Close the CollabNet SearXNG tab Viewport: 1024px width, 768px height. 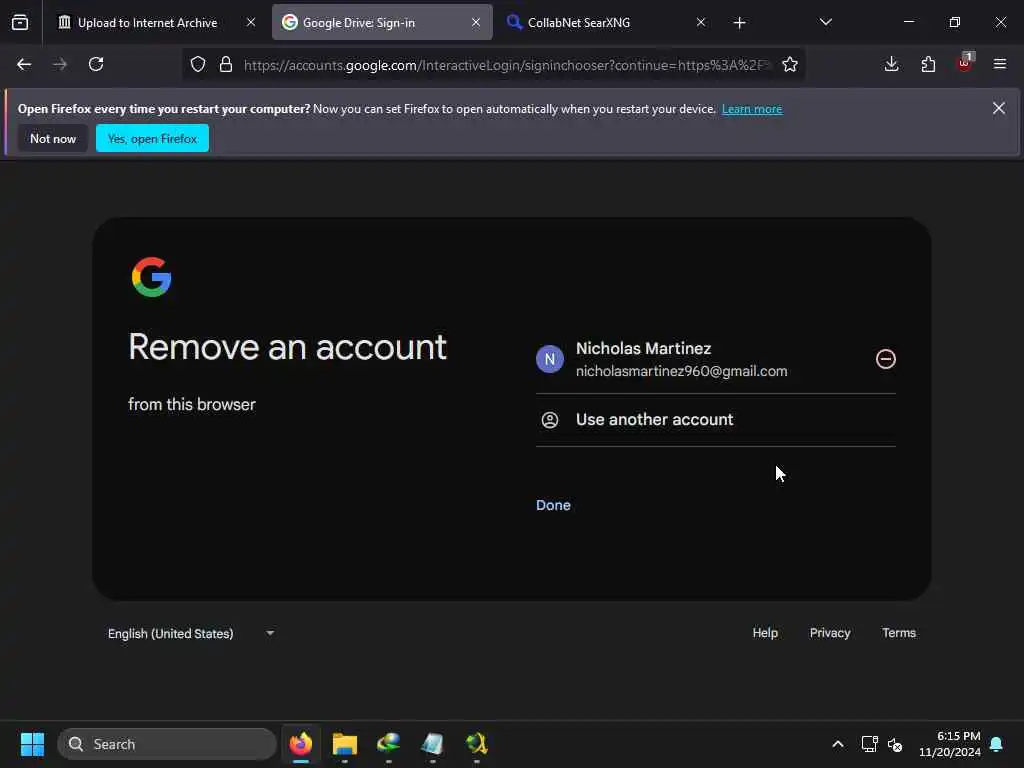(701, 23)
